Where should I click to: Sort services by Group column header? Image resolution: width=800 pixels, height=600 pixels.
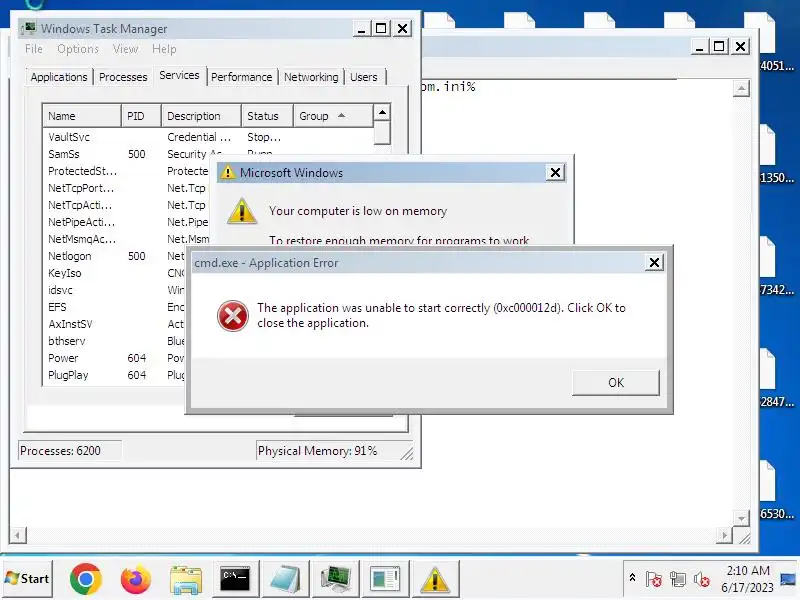coord(333,116)
